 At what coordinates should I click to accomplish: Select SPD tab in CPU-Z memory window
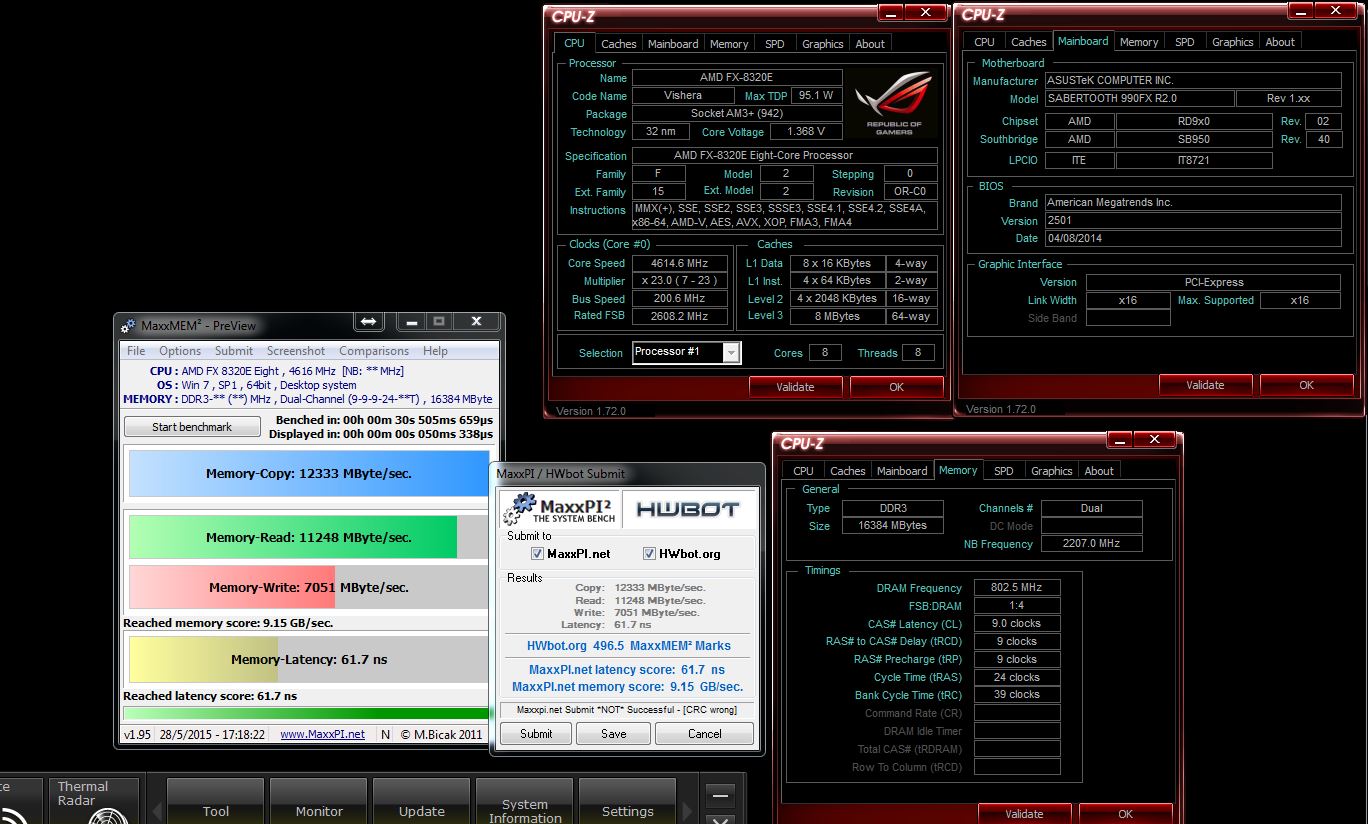pyautogui.click(x=1004, y=471)
